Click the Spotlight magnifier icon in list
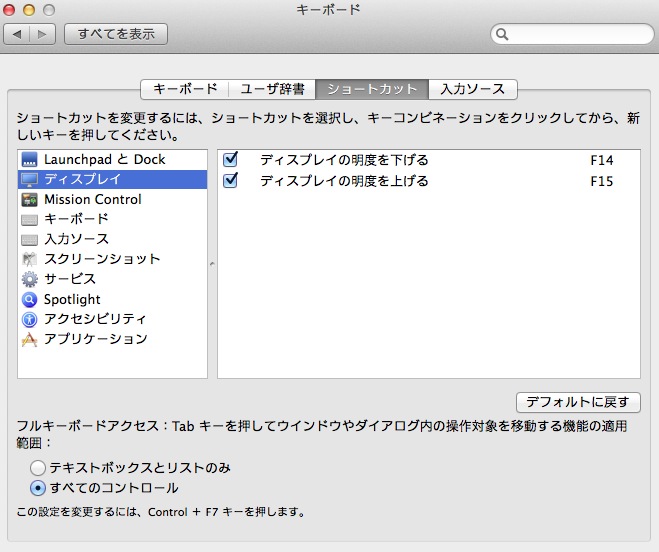 coord(29,299)
